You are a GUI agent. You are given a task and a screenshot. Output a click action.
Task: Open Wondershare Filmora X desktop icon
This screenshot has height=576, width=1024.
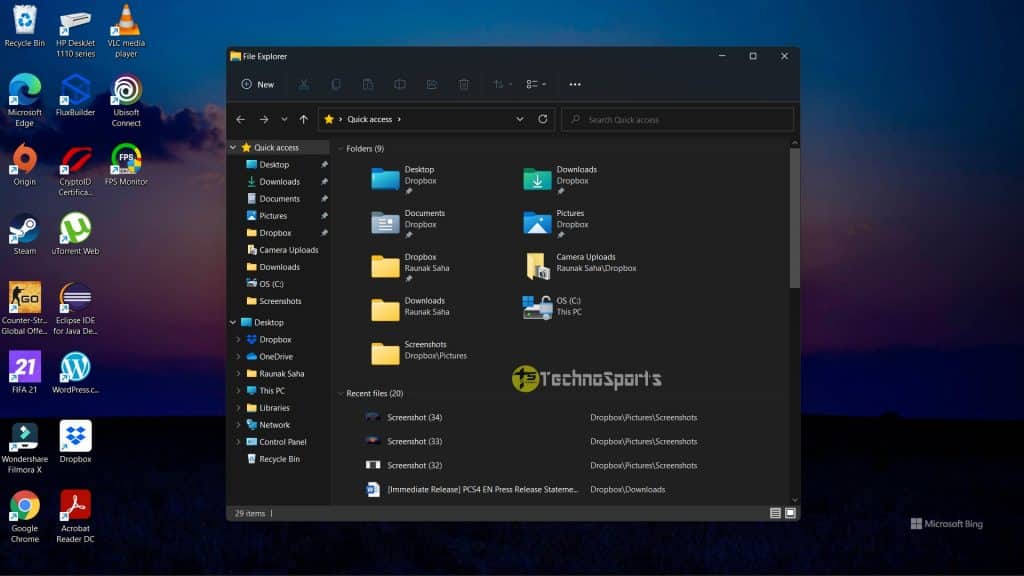click(x=25, y=447)
